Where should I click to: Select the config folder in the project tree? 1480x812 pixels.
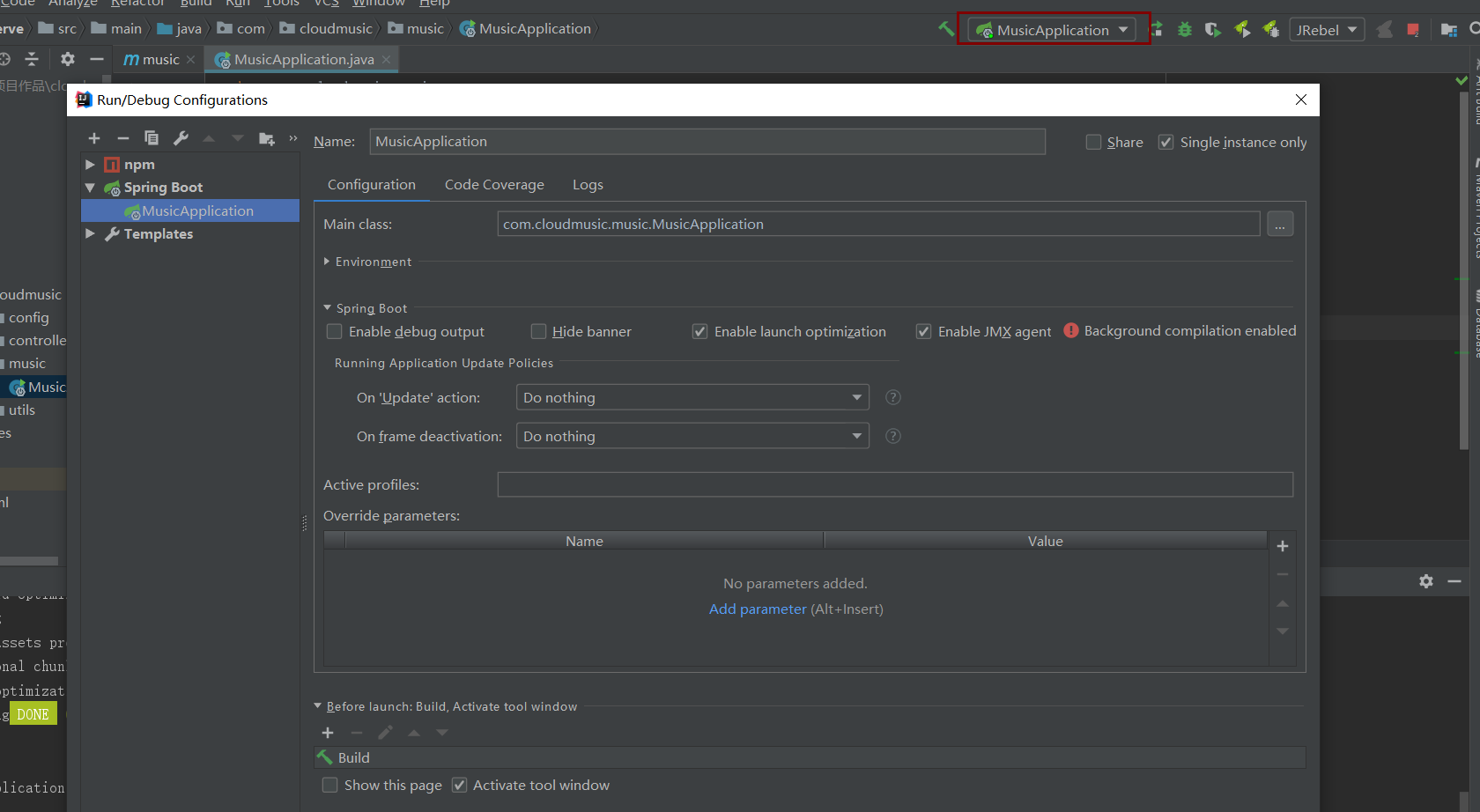(x=29, y=317)
